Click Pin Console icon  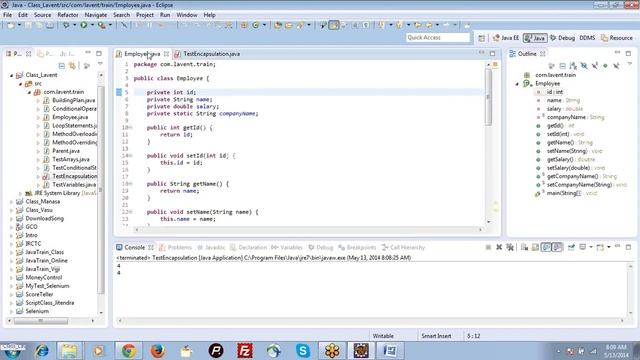[x=571, y=247]
